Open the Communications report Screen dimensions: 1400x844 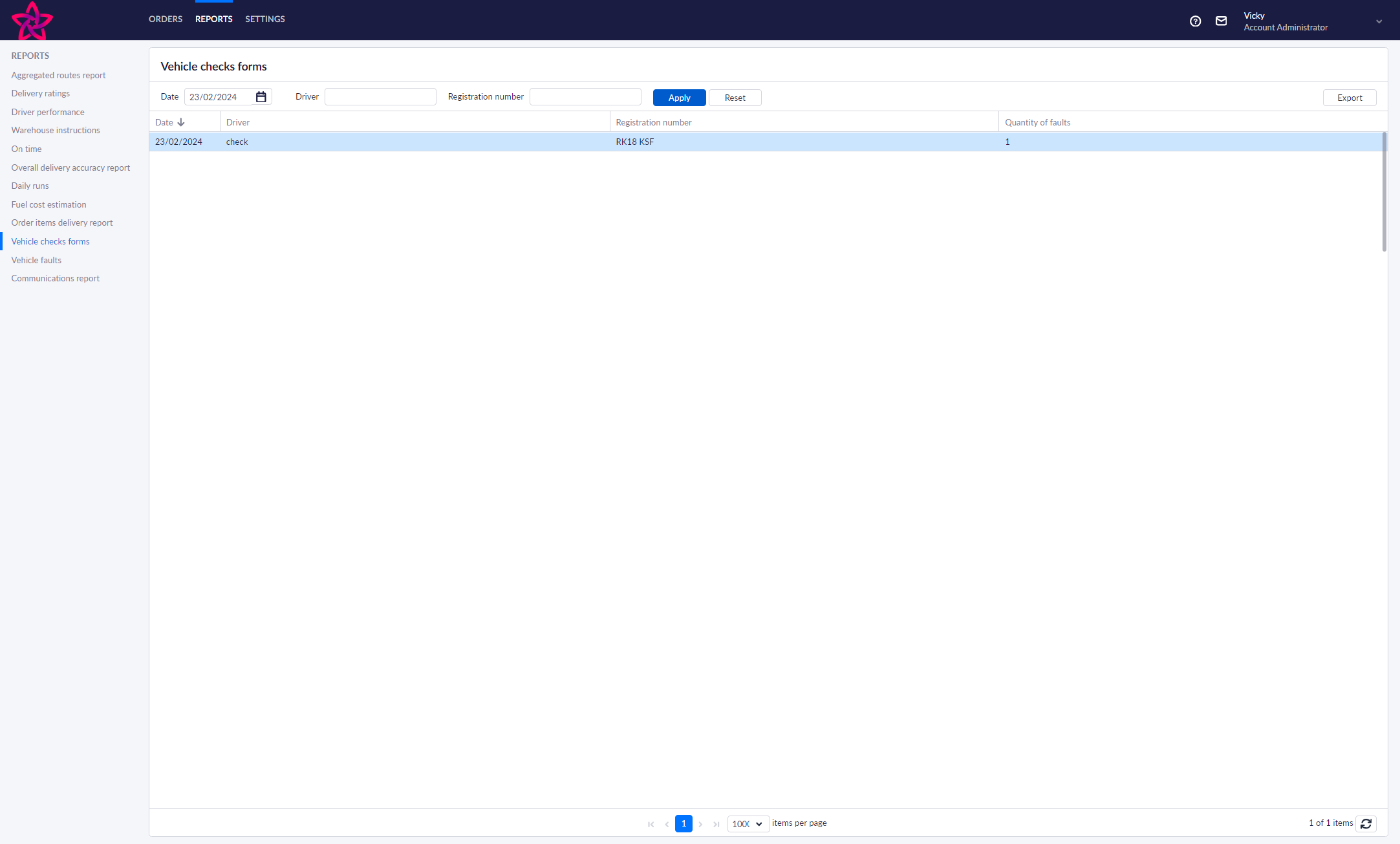(x=55, y=278)
